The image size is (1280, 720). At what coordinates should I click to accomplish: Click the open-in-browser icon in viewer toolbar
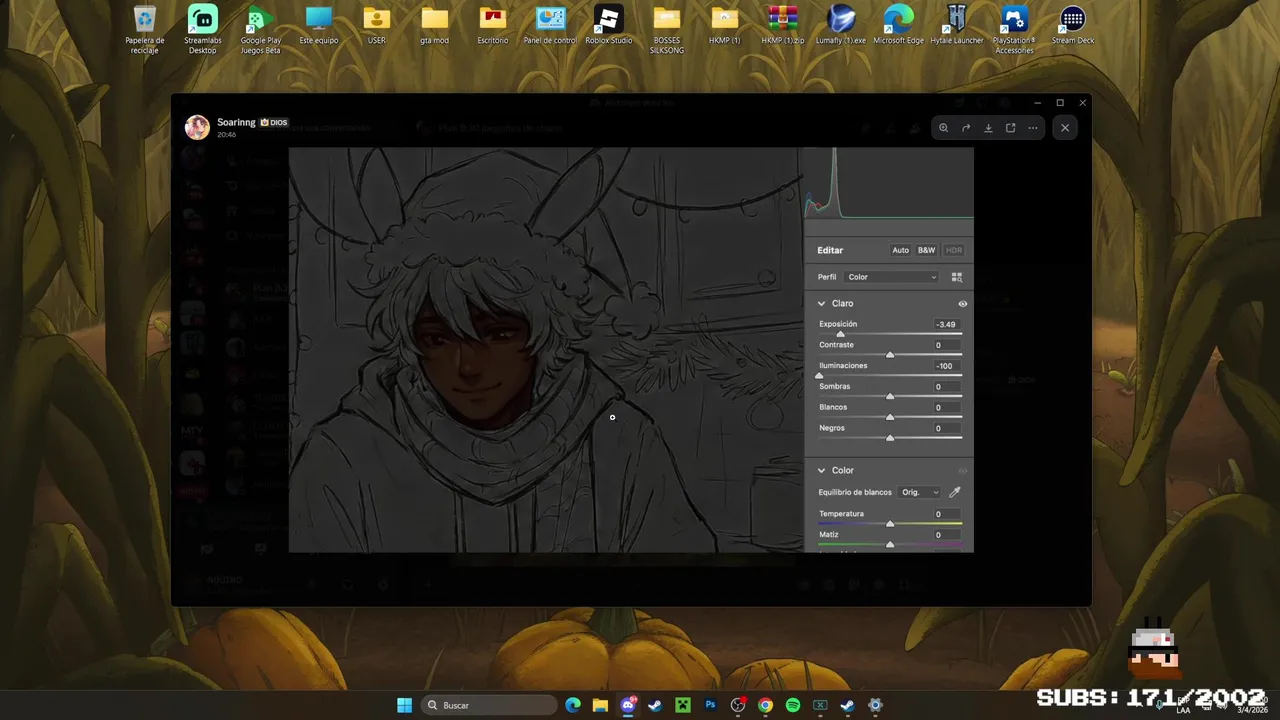tap(1010, 128)
